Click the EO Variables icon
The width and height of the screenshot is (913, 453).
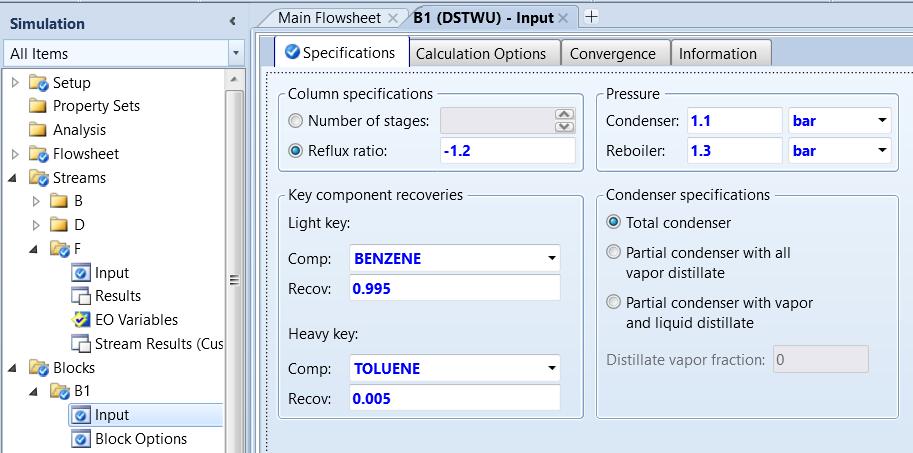click(81, 320)
